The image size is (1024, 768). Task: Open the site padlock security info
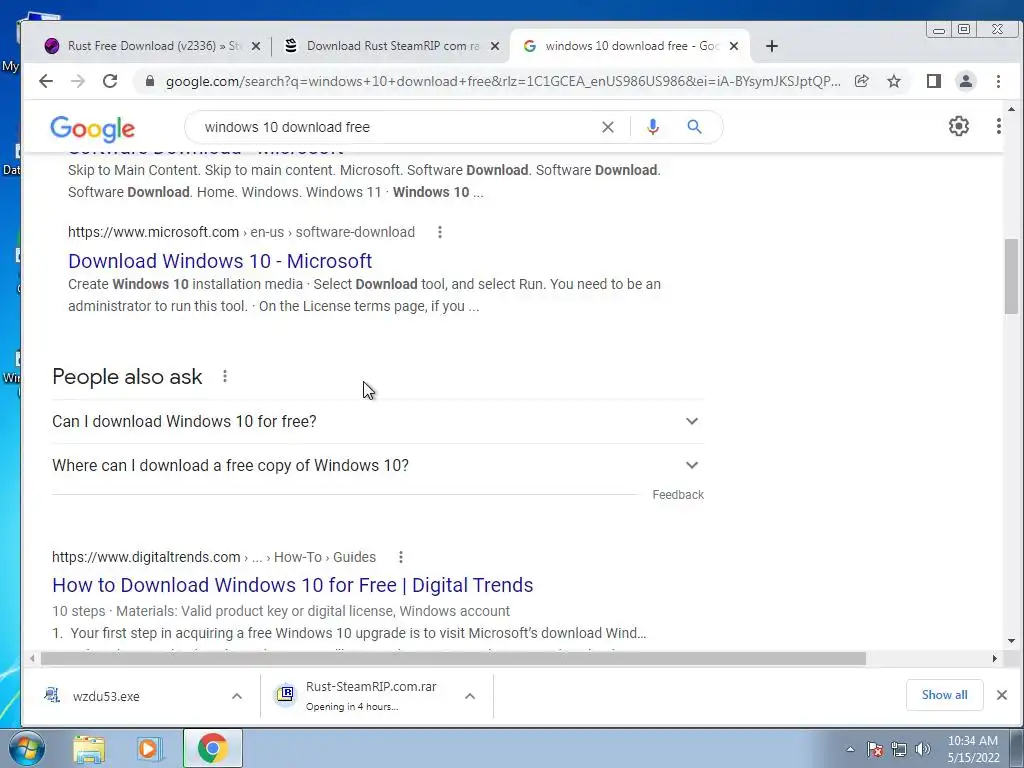pos(150,81)
